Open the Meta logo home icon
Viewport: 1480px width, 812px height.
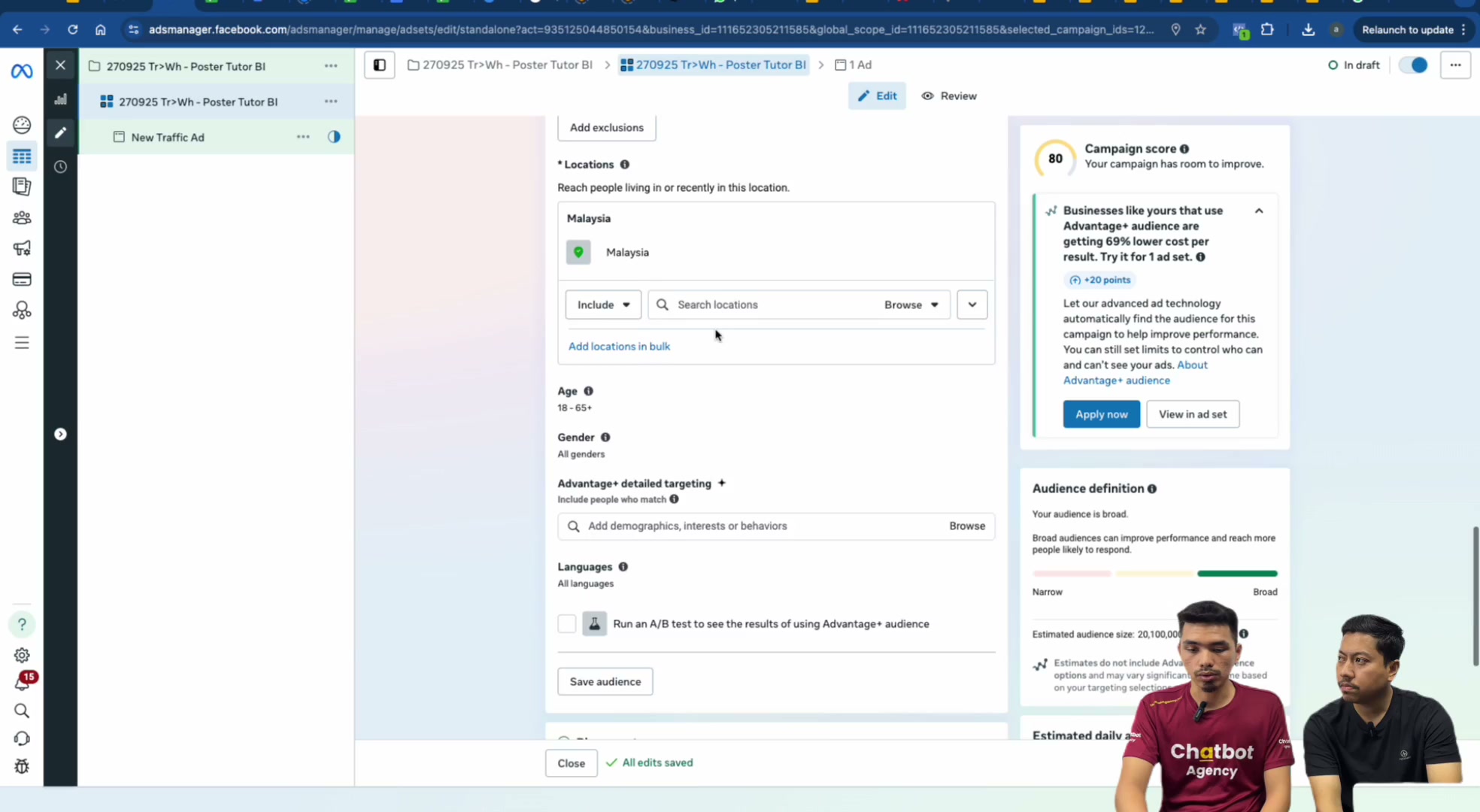point(22,71)
